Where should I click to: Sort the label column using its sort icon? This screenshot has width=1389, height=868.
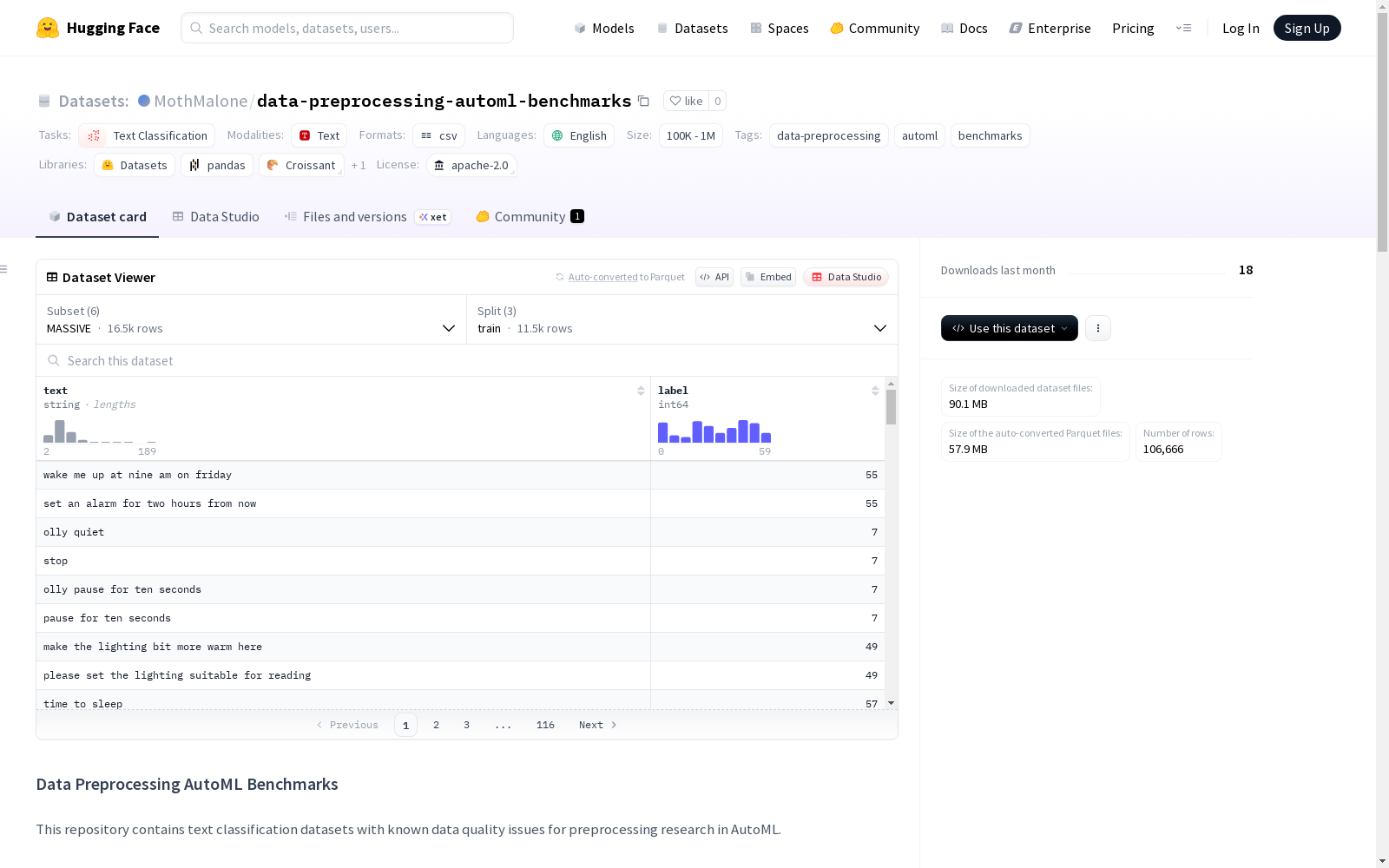875,391
